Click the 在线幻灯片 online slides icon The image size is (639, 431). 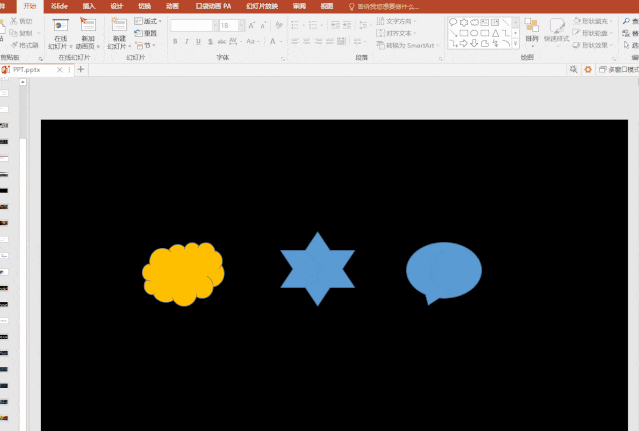coord(60,25)
